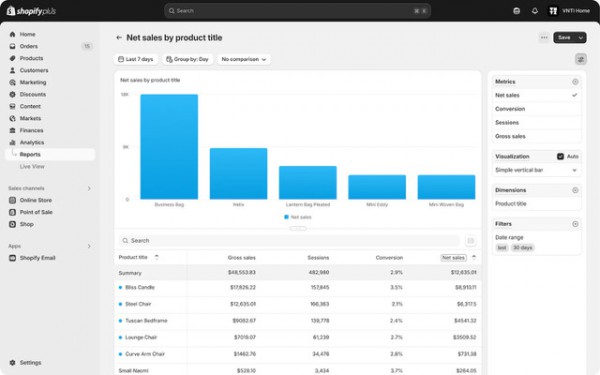Click the Save button
This screenshot has height=375, width=600.
(564, 38)
